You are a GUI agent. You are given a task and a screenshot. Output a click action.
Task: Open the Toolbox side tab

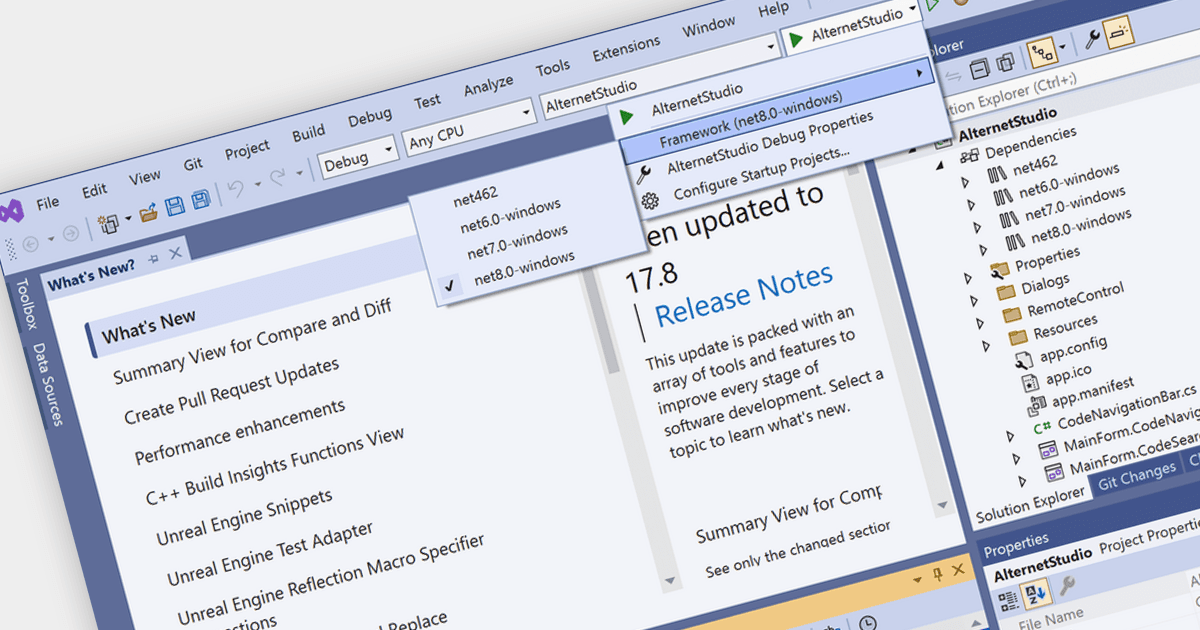coord(26,304)
